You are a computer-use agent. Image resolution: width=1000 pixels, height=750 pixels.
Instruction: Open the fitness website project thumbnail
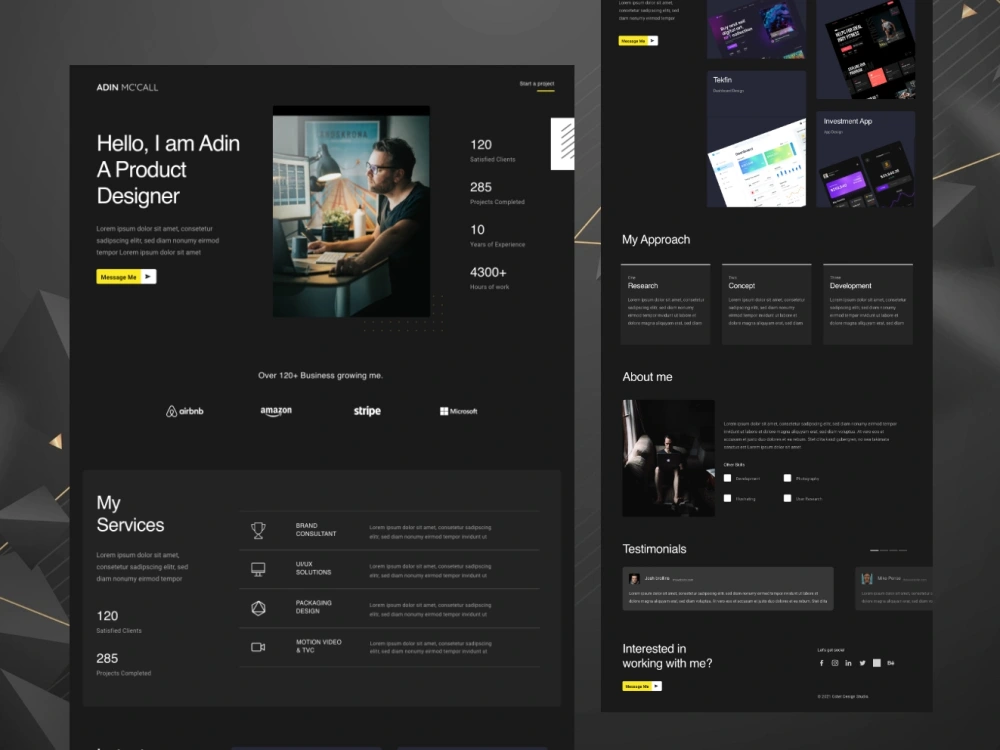click(x=866, y=49)
